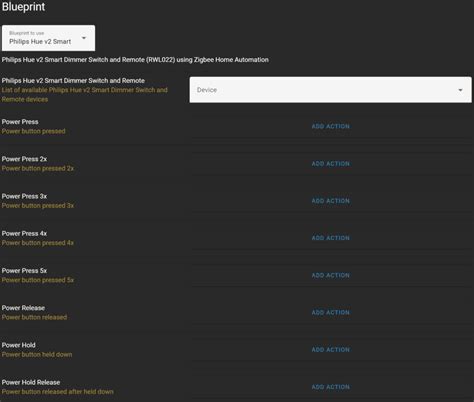Click the 'Power Press 3x' label
The width and height of the screenshot is (474, 402).
[x=24, y=196]
